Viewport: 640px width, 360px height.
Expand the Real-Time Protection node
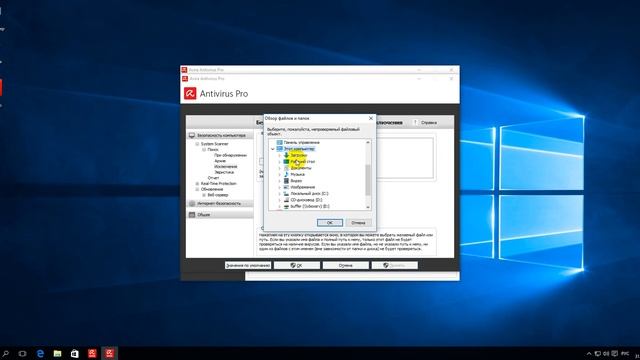pos(197,184)
